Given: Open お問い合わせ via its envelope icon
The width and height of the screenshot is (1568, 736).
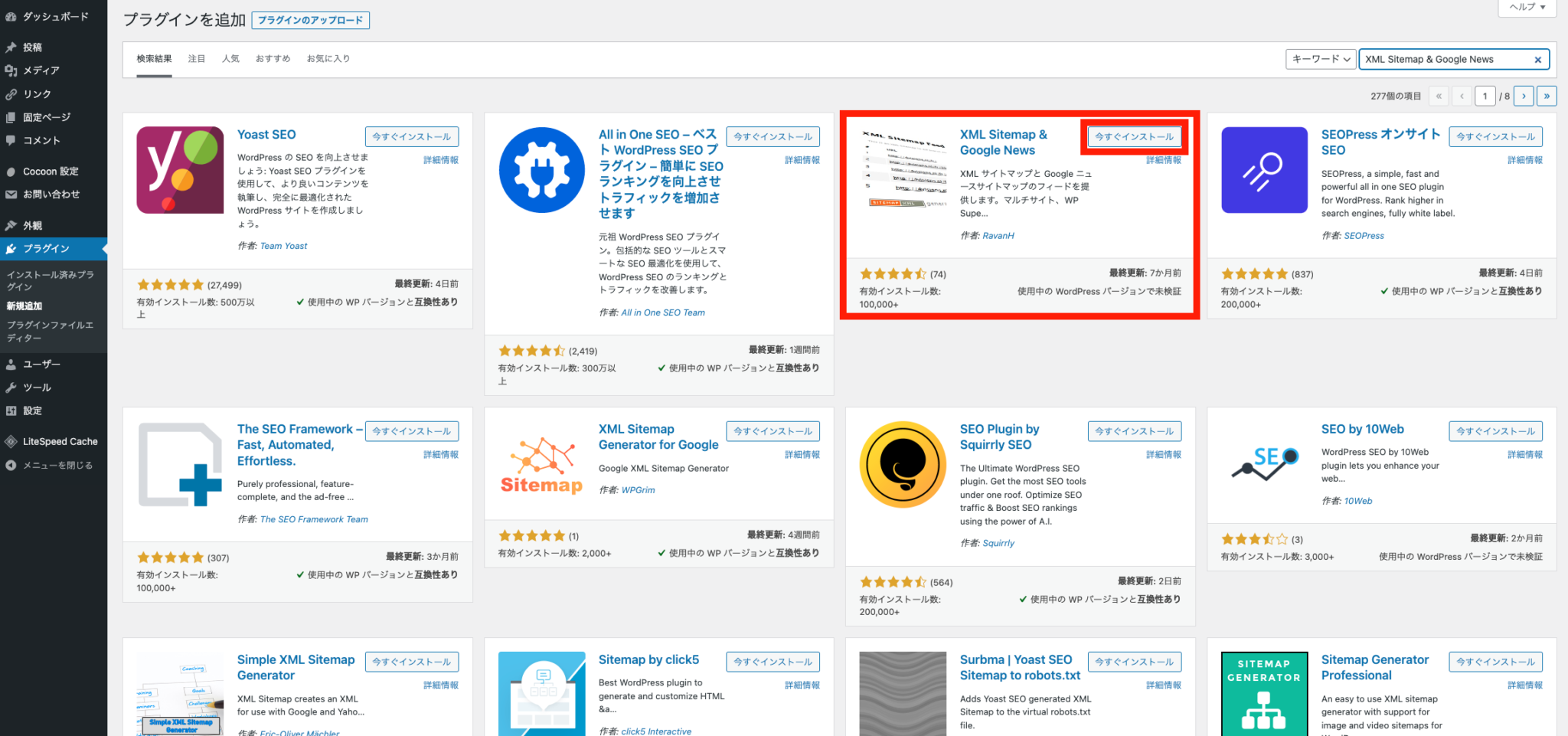Looking at the screenshot, I should [x=11, y=195].
